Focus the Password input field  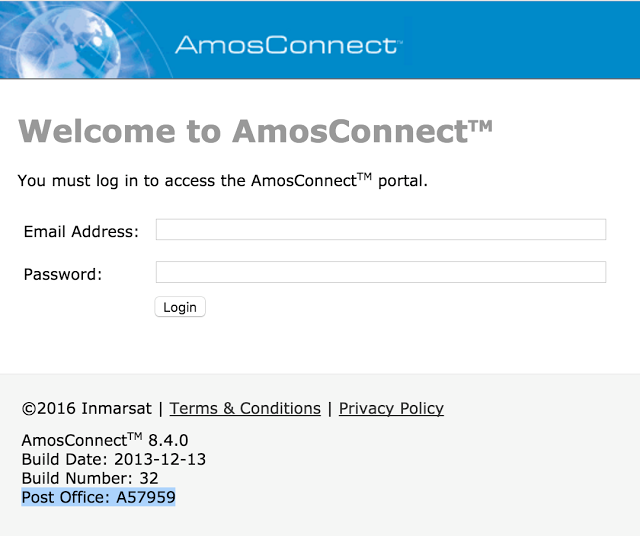(x=380, y=272)
